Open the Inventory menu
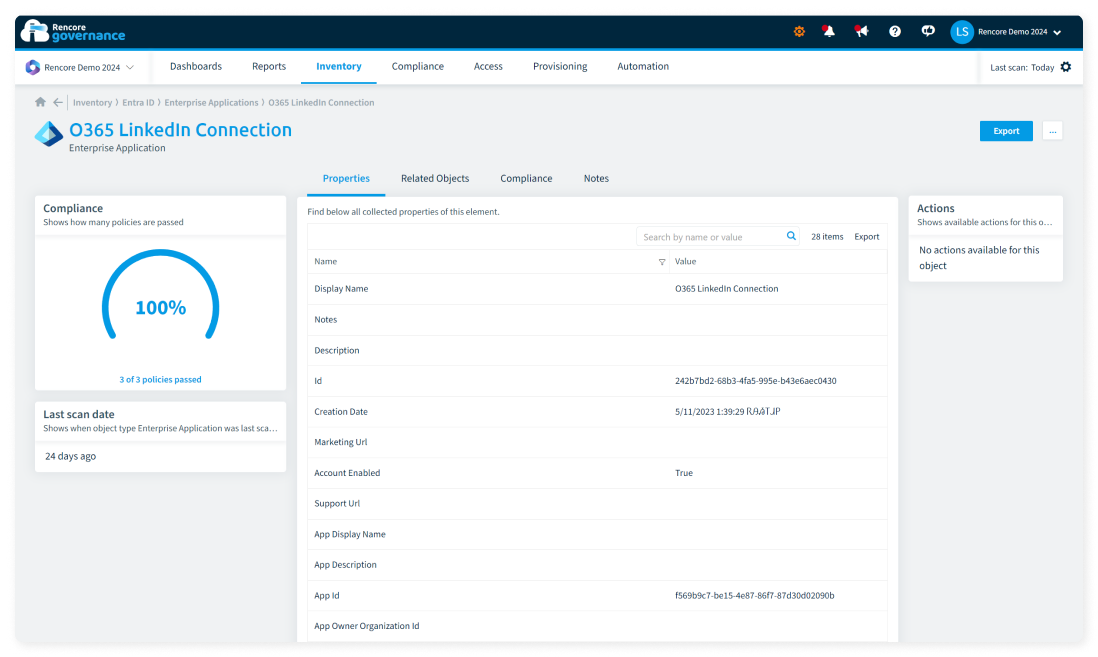Image resolution: width=1098 pixels, height=657 pixels. pos(339,67)
